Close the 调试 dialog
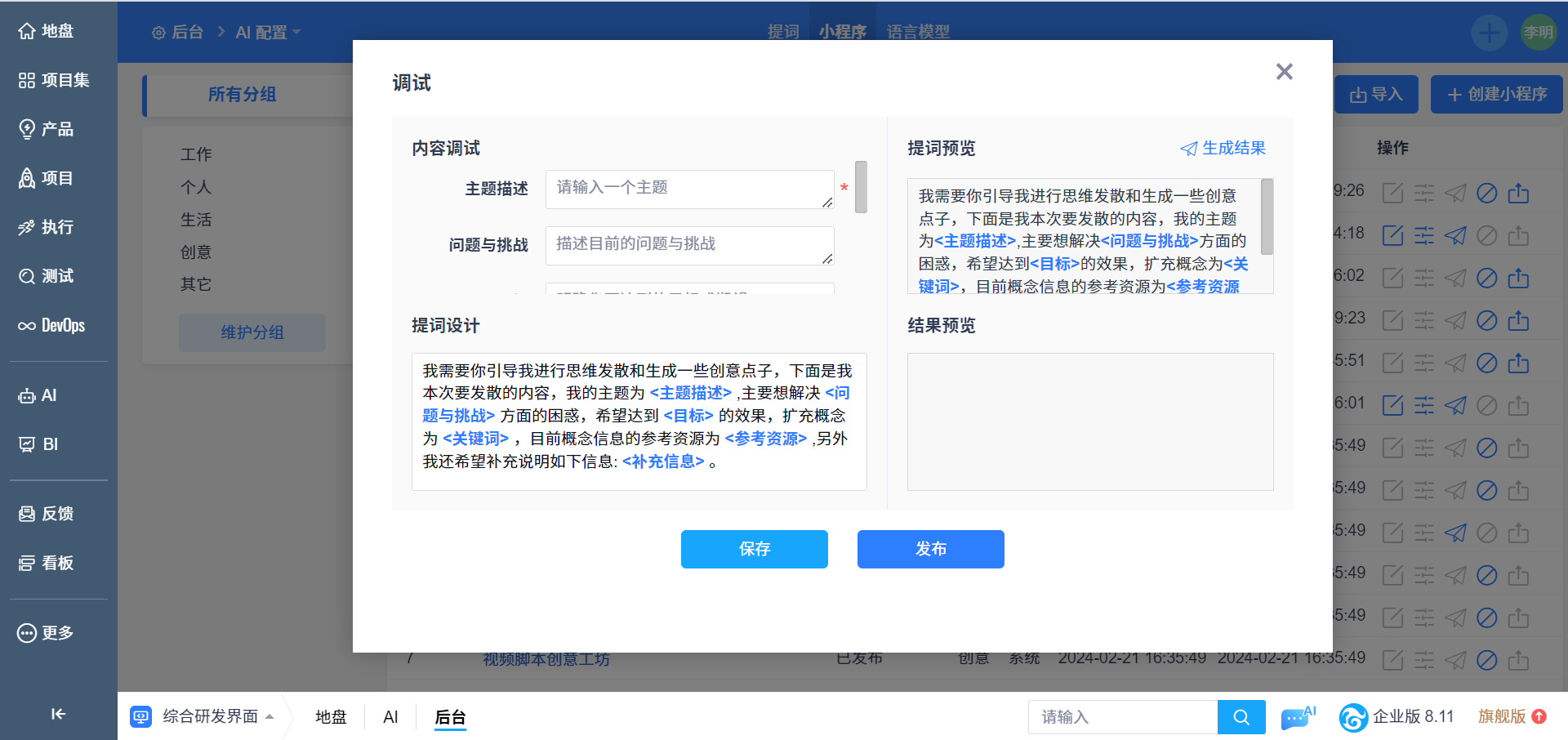1568x740 pixels. click(1284, 72)
